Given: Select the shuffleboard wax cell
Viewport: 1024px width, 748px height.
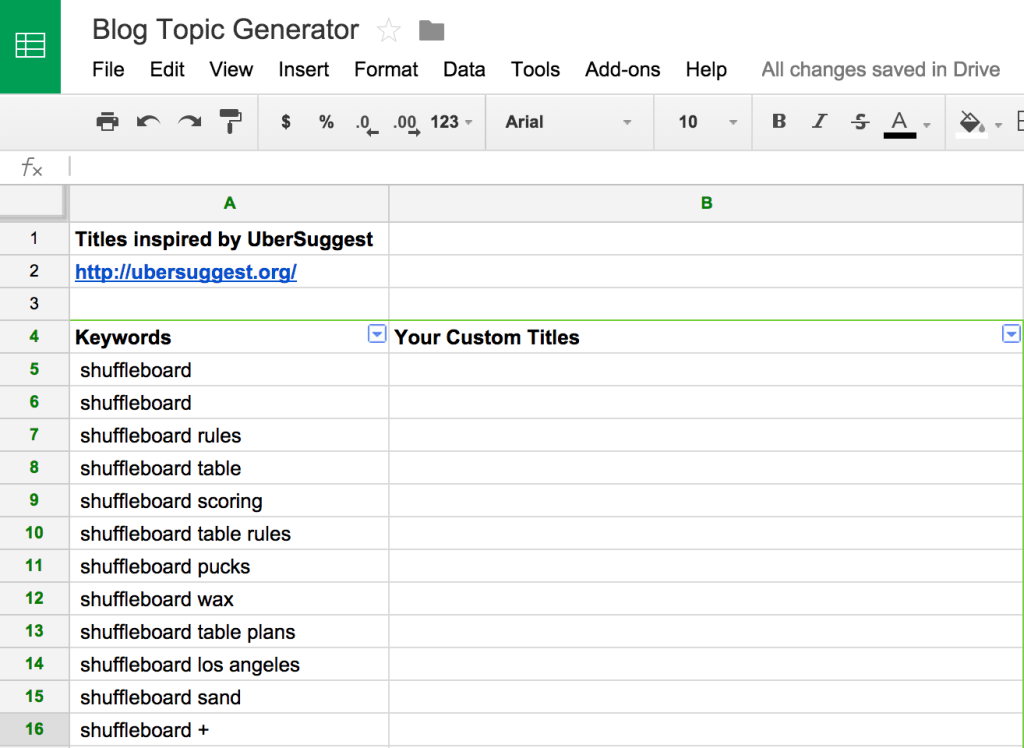Looking at the screenshot, I should click(x=229, y=598).
